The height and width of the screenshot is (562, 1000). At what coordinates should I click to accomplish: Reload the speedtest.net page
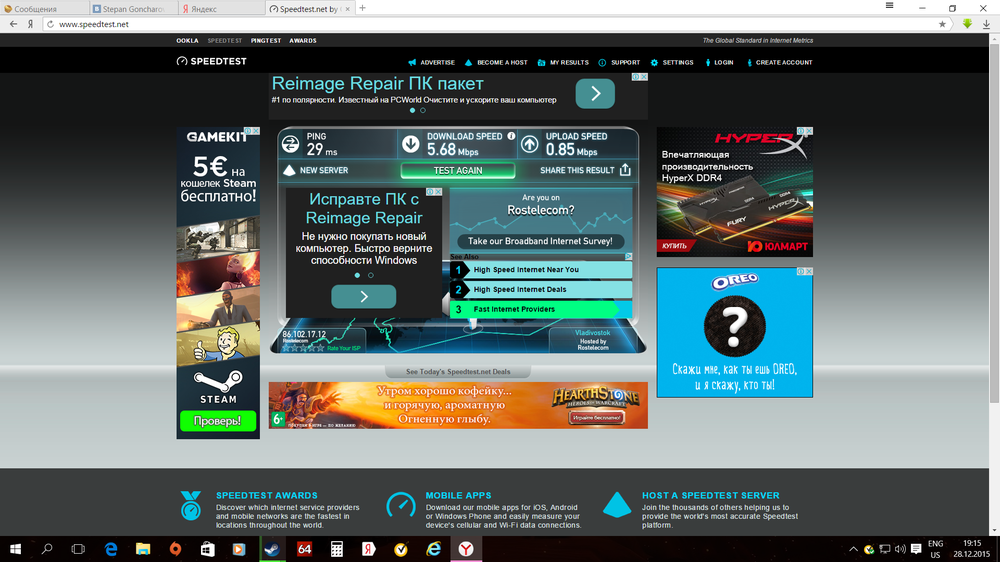click(50, 24)
